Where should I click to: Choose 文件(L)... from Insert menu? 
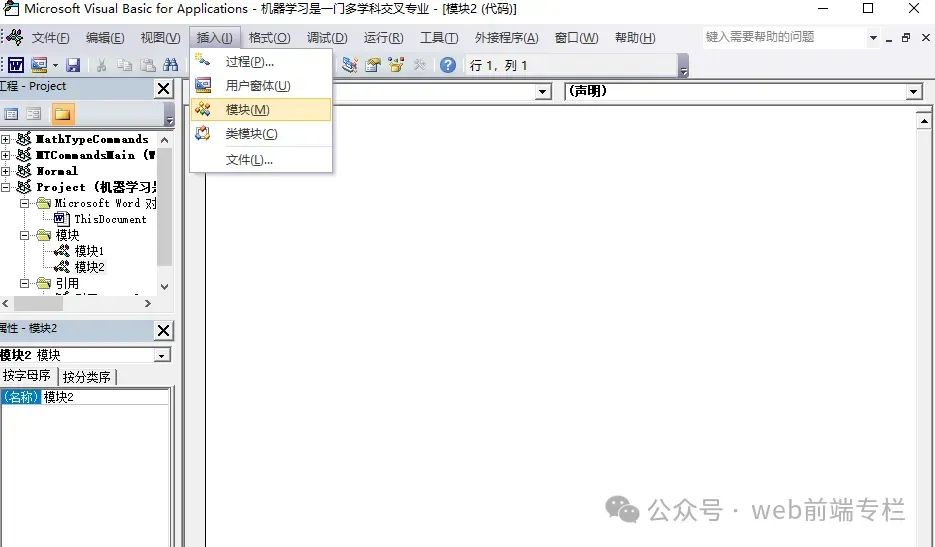click(261, 160)
